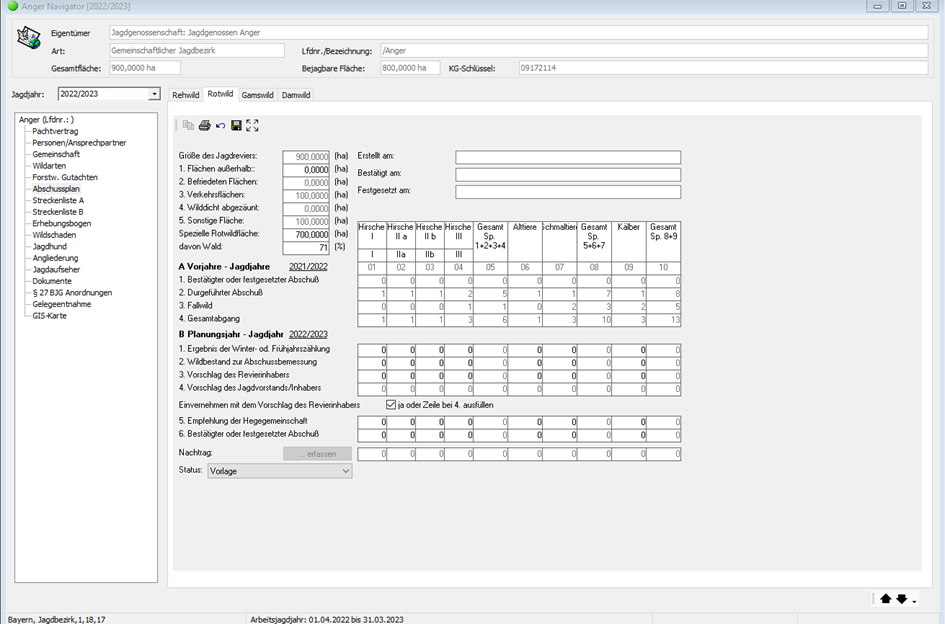This screenshot has height=624, width=945.
Task: Select Wildschaden in the left tree
Action: (x=54, y=235)
